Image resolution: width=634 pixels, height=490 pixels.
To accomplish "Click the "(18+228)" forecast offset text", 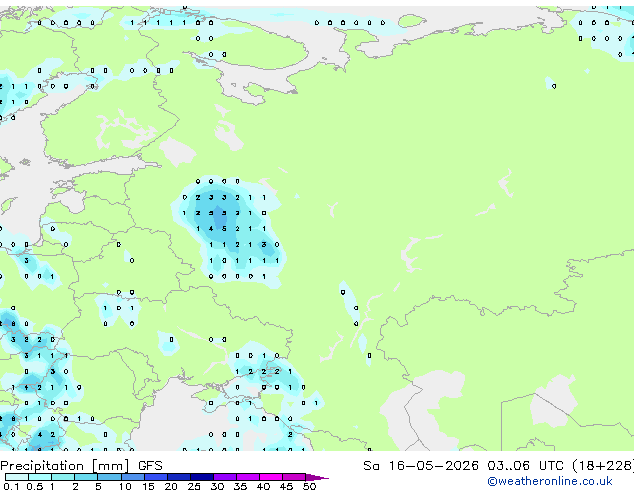I will point(603,466).
